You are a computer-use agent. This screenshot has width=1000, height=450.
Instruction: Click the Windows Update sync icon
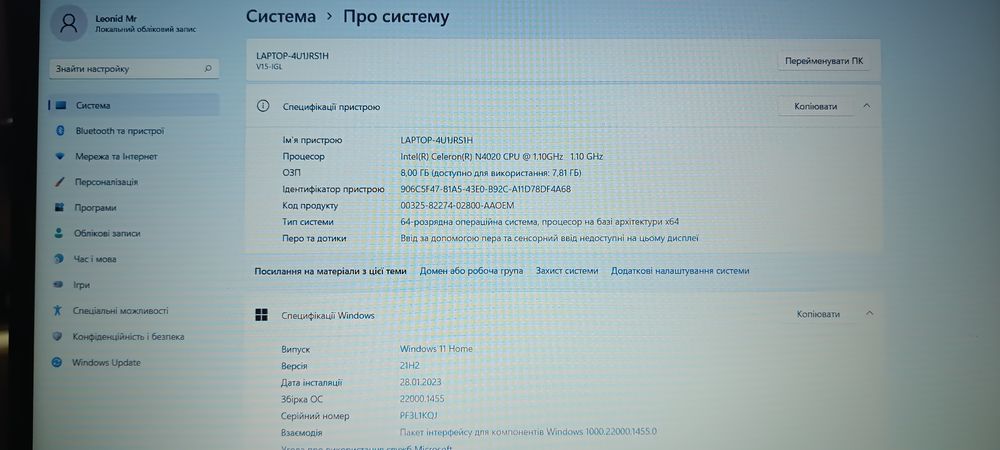pos(57,362)
